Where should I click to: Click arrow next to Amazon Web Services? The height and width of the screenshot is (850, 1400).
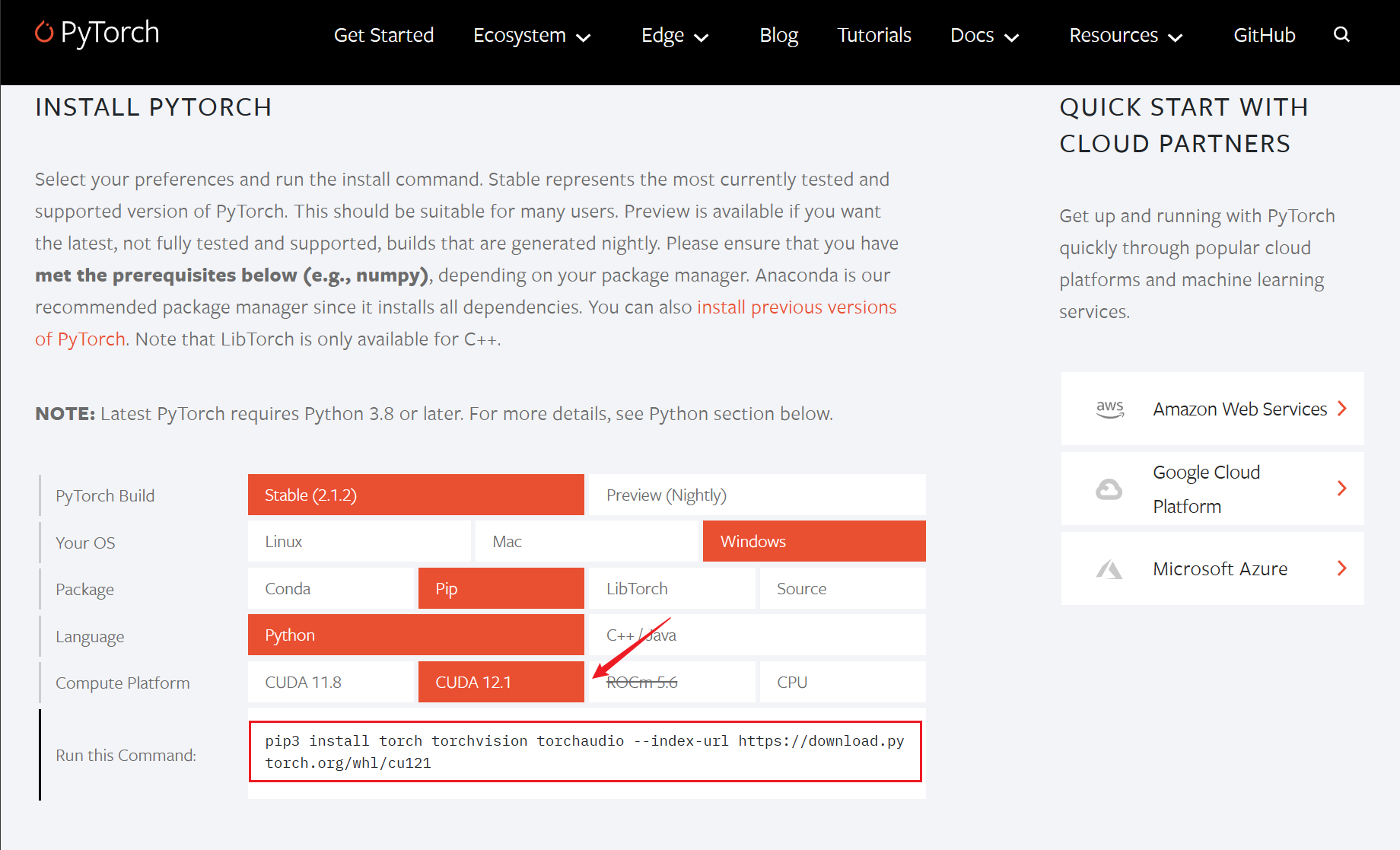[x=1342, y=409]
